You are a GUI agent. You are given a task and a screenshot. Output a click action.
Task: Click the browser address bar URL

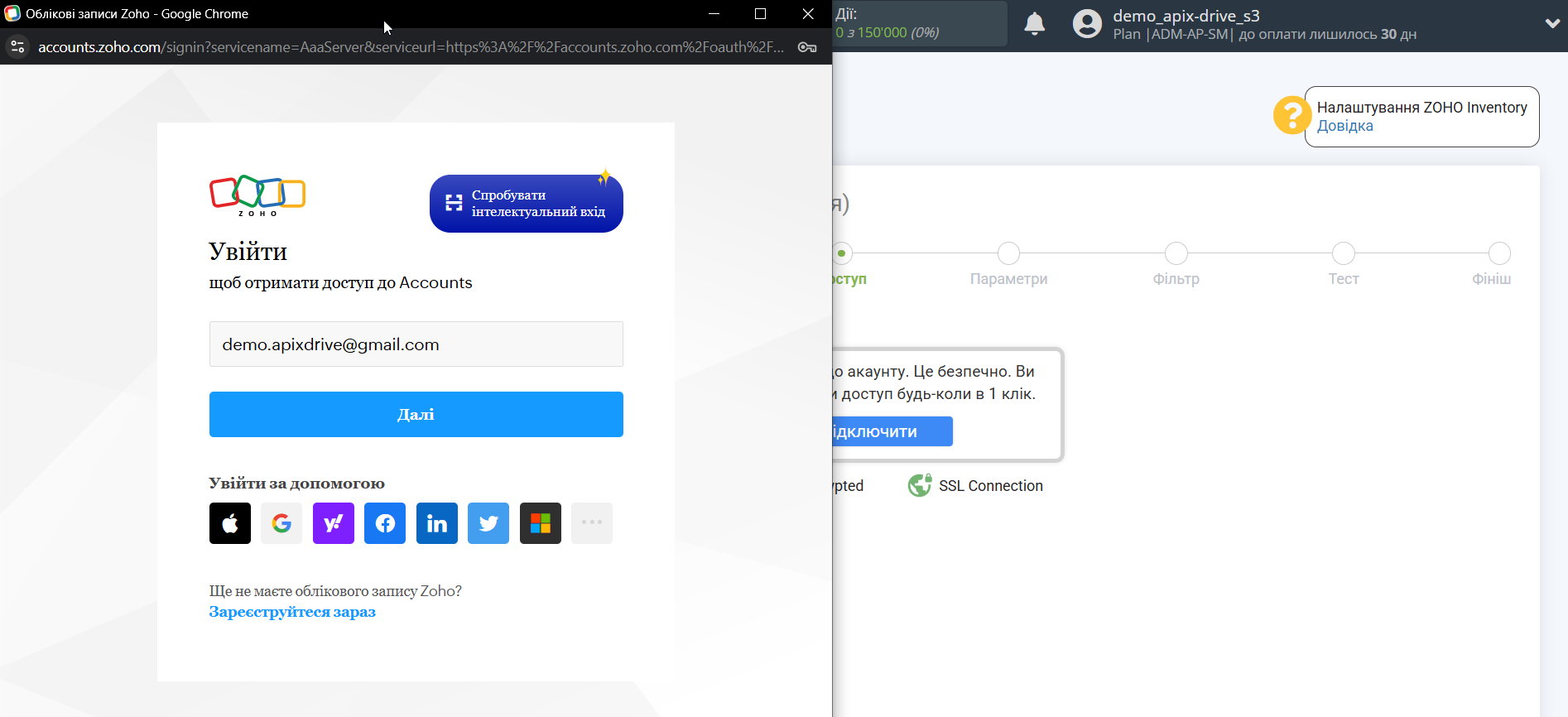tap(411, 47)
